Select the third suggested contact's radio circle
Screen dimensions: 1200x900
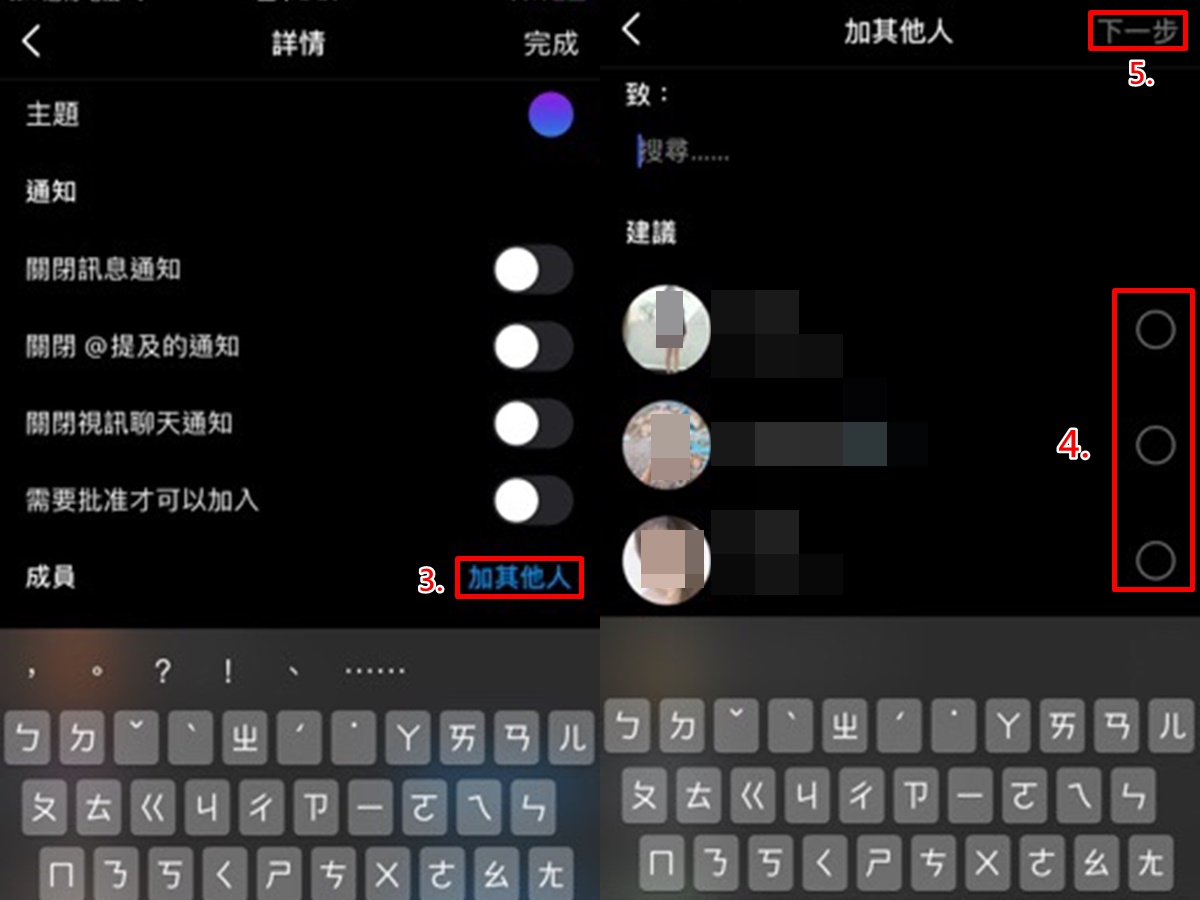(x=1155, y=561)
